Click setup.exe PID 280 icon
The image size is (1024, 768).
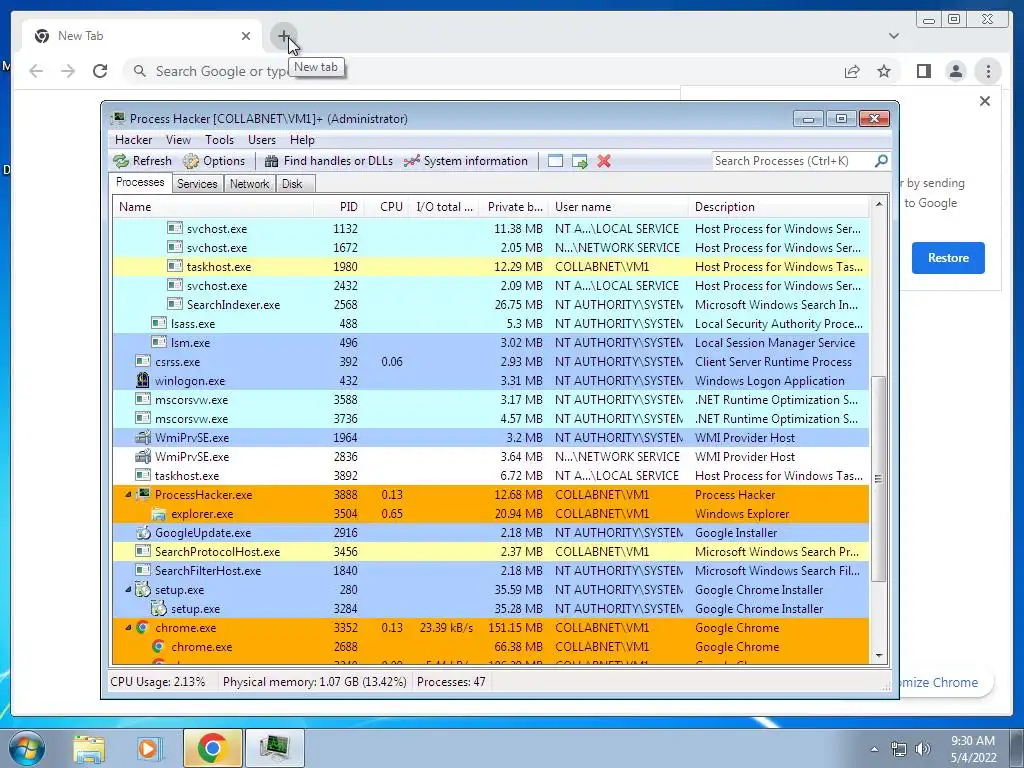(x=143, y=589)
